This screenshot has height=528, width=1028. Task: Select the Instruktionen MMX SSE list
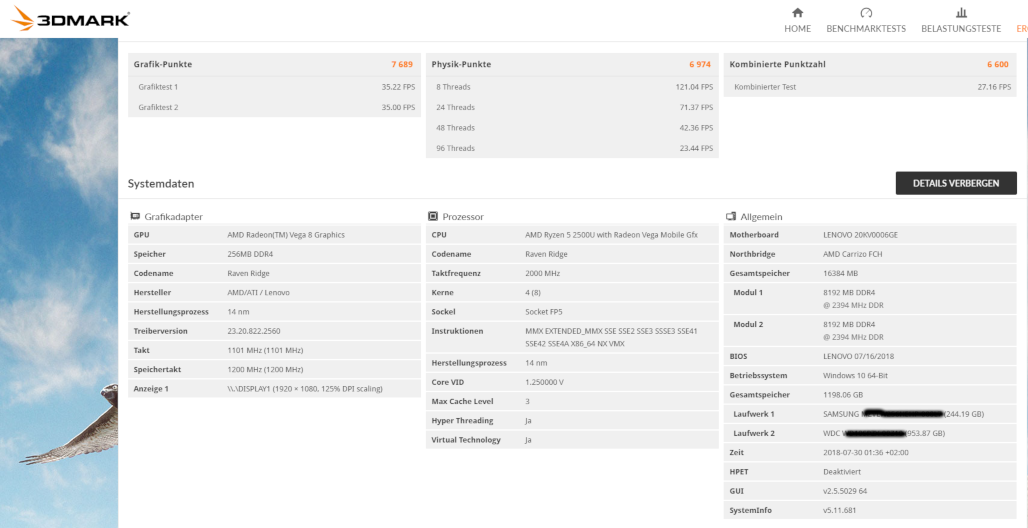click(611, 337)
